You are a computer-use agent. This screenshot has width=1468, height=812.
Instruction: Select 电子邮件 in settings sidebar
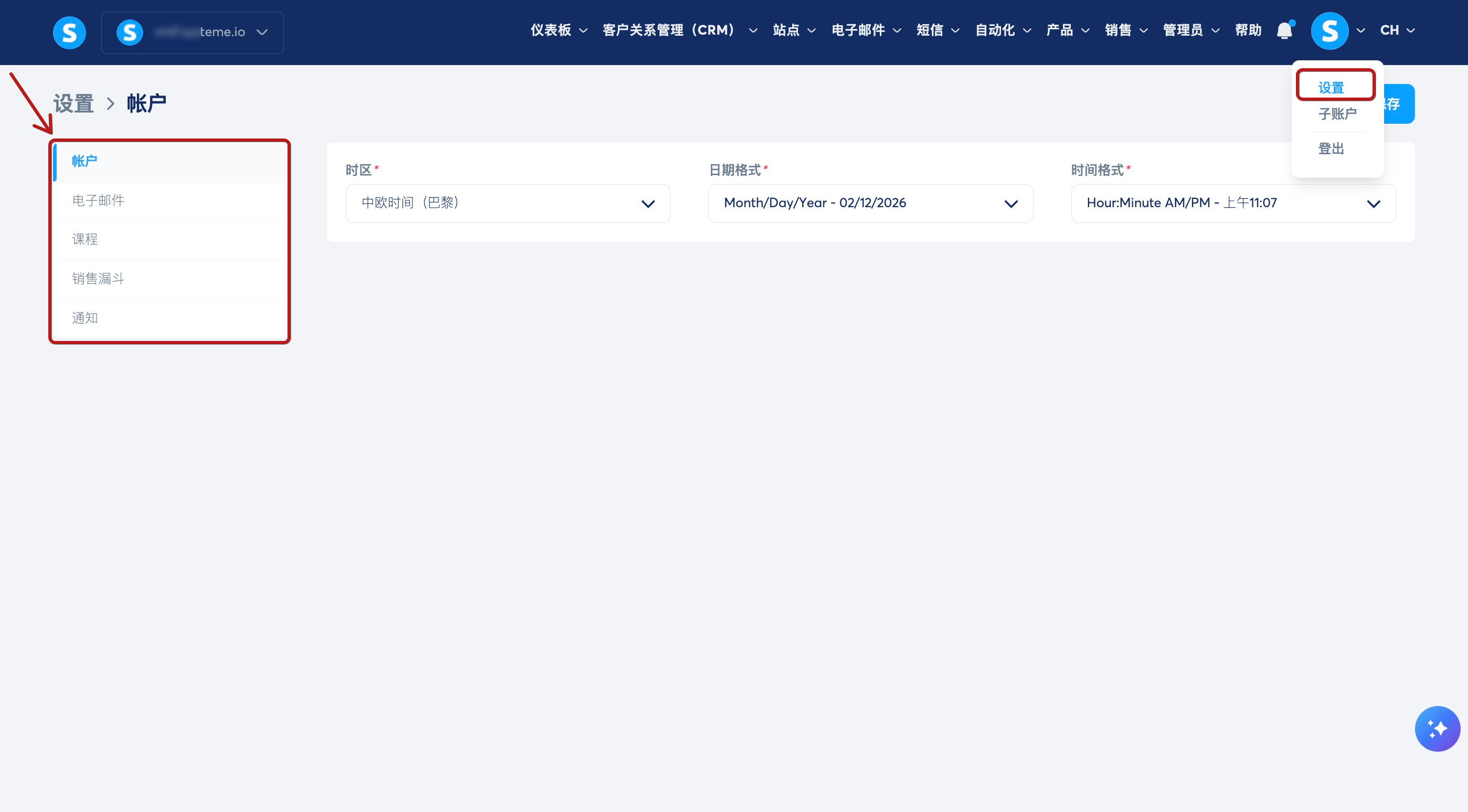click(x=98, y=200)
